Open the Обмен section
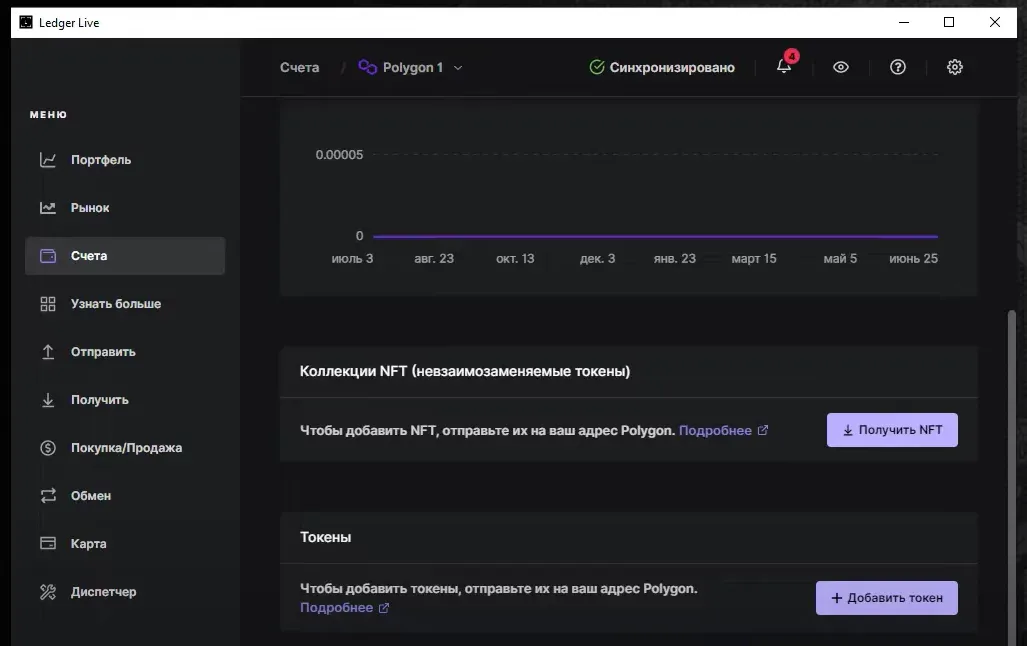 click(x=124, y=496)
